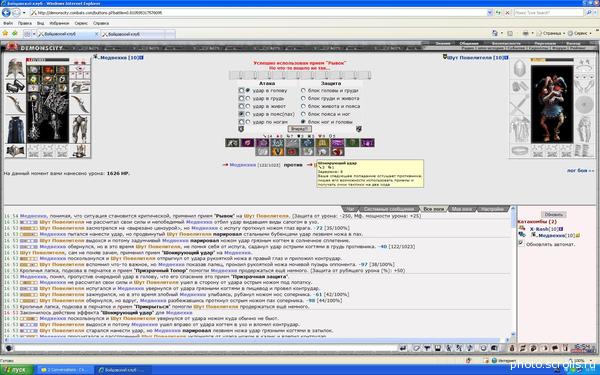The height and width of the screenshot is (375, 600).
Task: Toggle 'Обновлять автомат.' checkbox
Action: (520, 243)
